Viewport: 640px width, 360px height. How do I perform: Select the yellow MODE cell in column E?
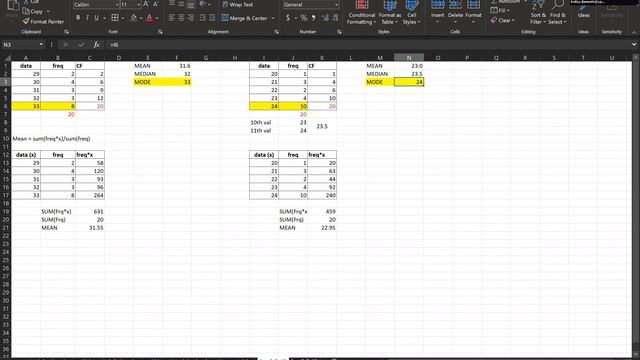(148, 82)
